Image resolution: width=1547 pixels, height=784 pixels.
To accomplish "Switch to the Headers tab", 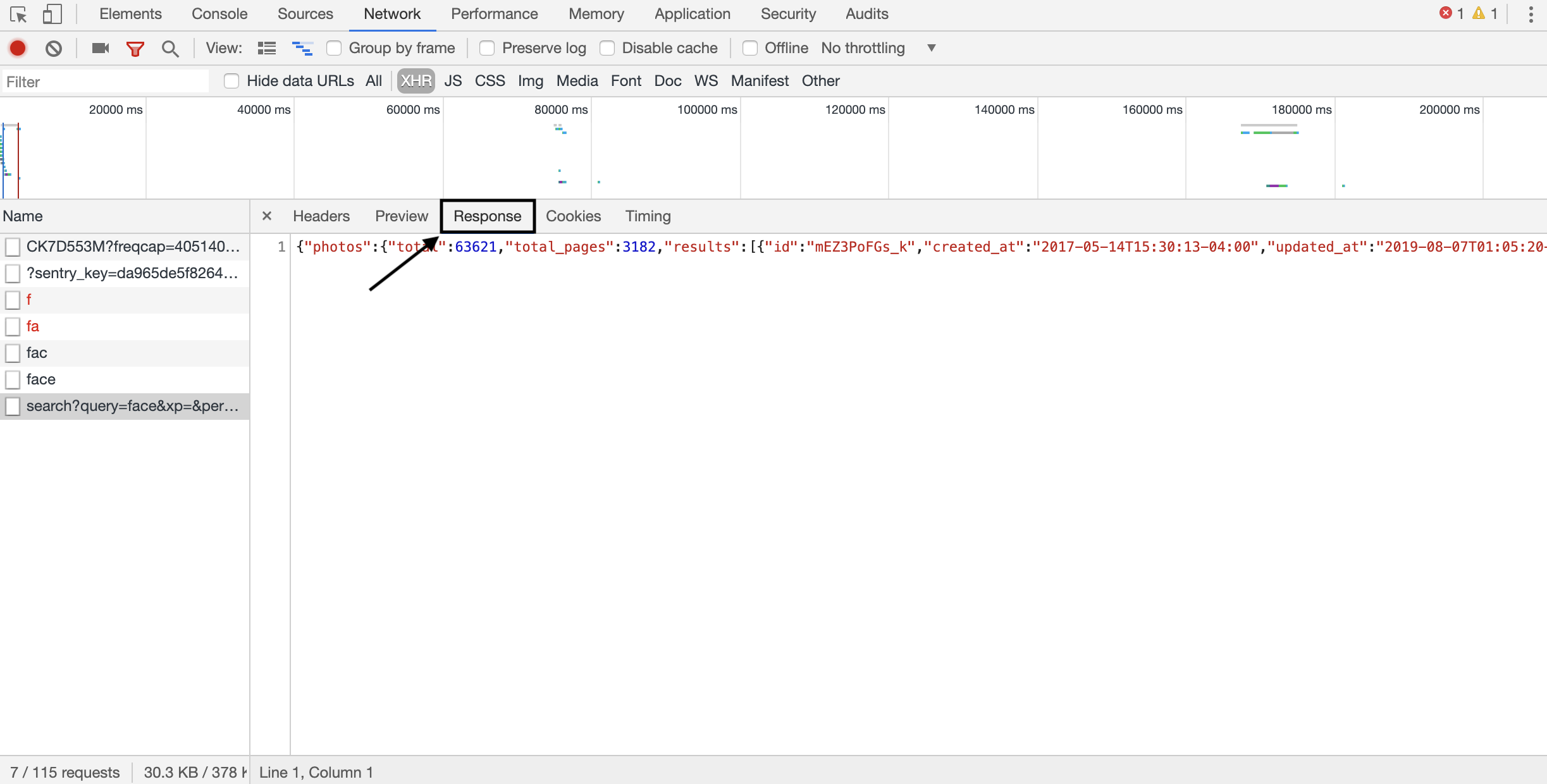I will [x=321, y=216].
